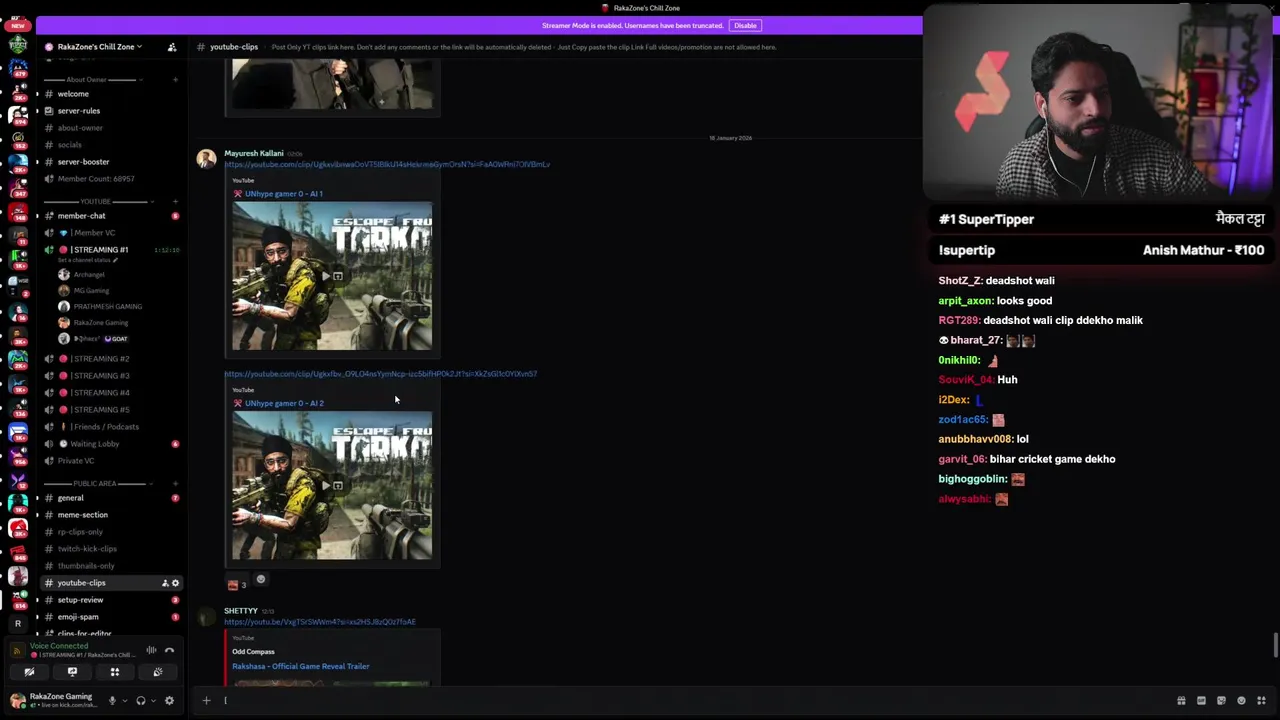Image resolution: width=1280 pixels, height=720 pixels.
Task: Add a channel to About Owner category
Action: (176, 79)
